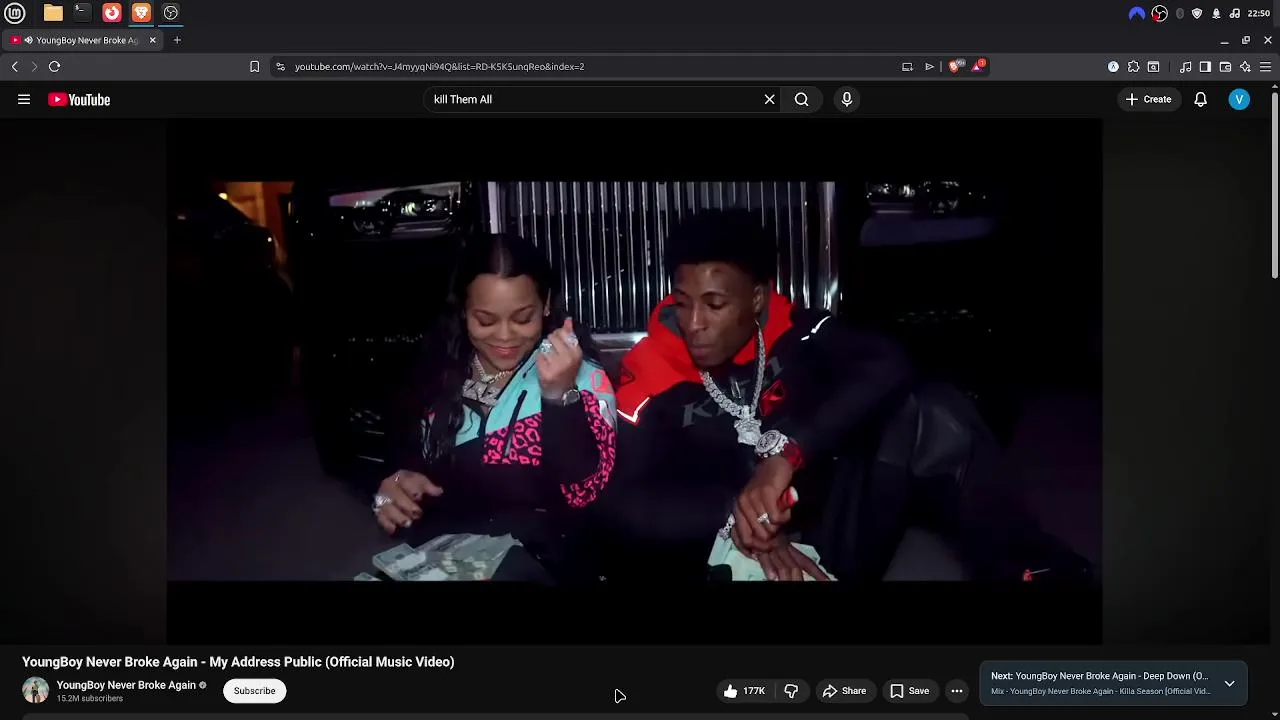
Task: Click the video title 'My Address Public'
Action: pyautogui.click(x=238, y=662)
